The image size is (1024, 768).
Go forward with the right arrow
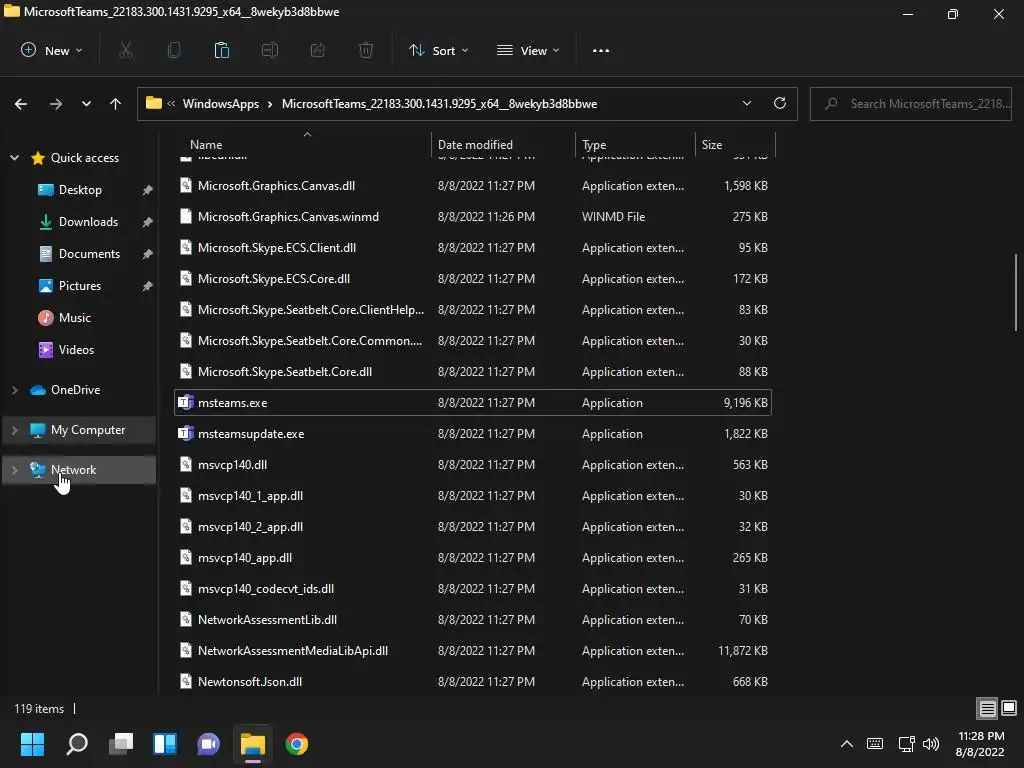pyautogui.click(x=56, y=104)
